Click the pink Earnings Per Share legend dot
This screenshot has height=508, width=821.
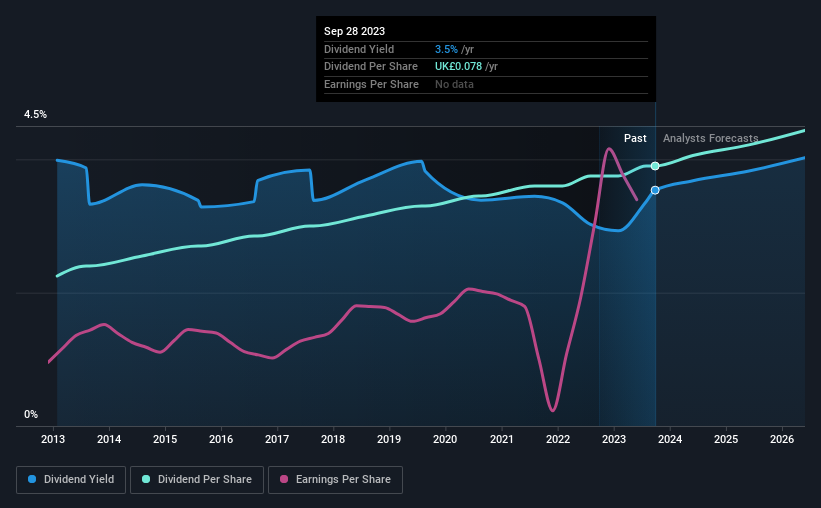point(284,479)
